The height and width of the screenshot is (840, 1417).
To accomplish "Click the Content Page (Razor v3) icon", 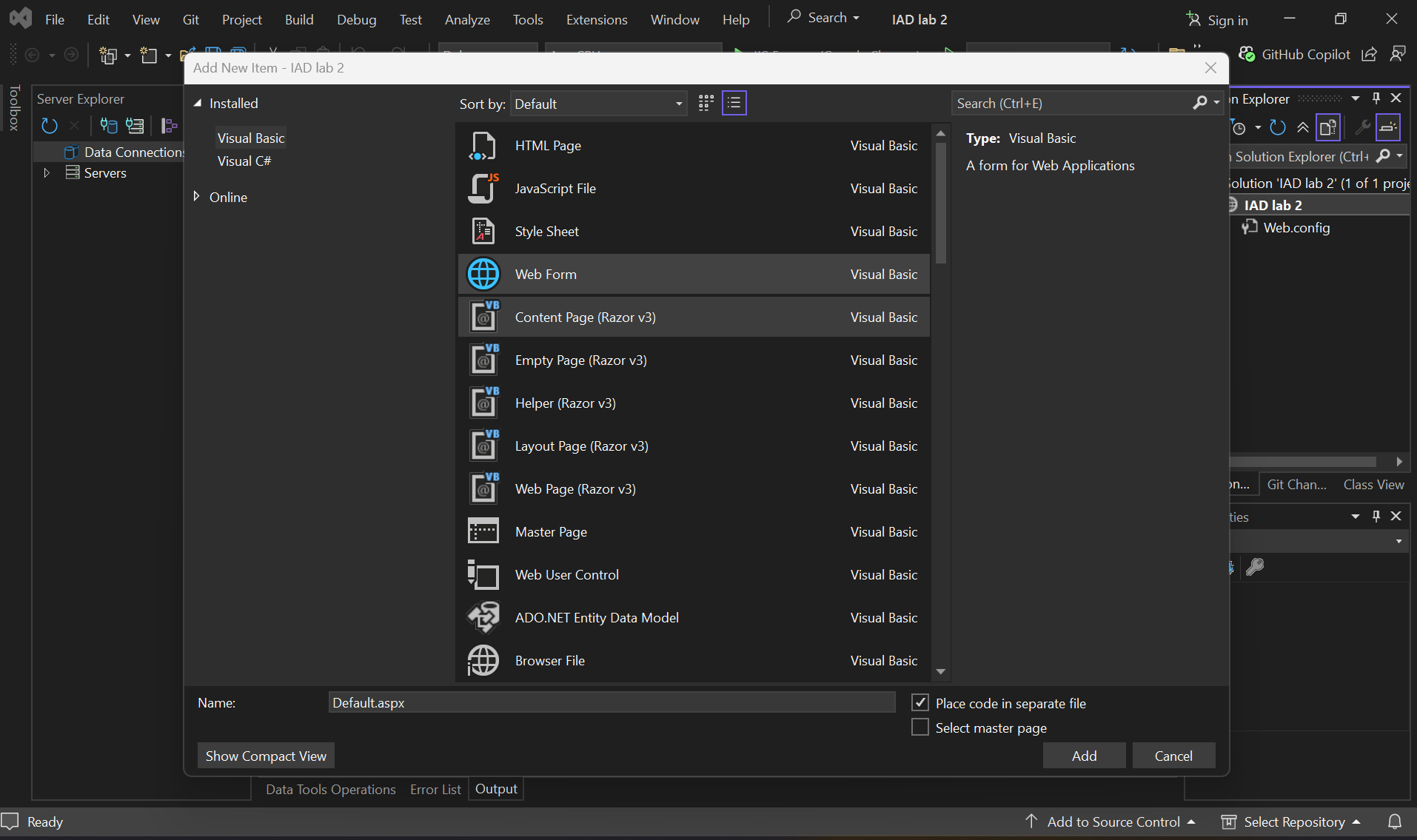I will coord(483,317).
